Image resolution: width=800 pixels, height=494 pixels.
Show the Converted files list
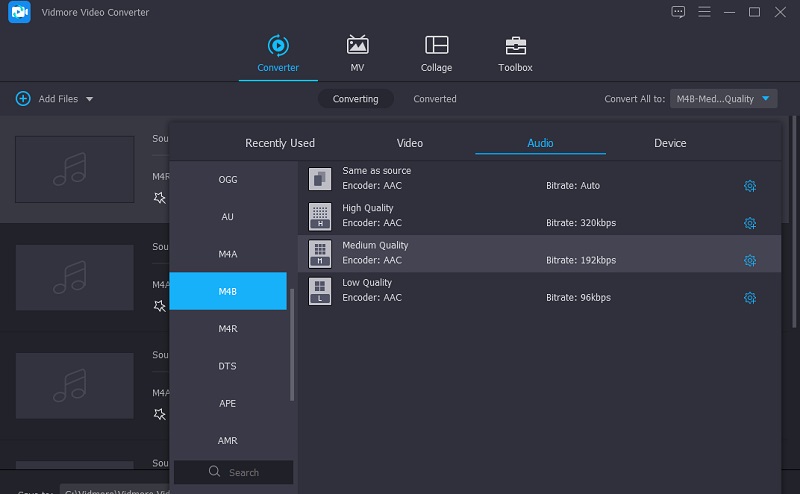click(435, 99)
